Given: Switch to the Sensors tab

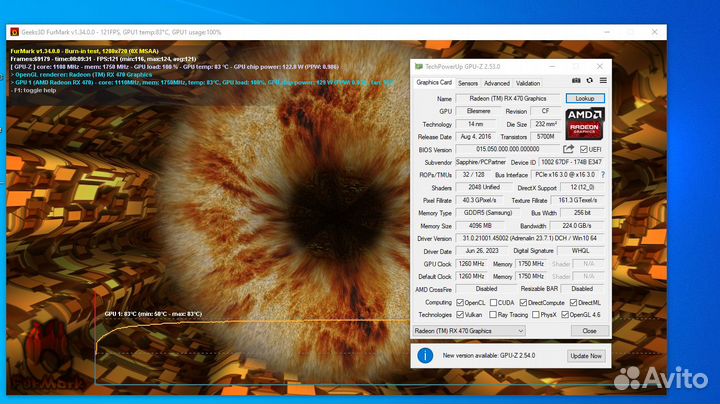Looking at the screenshot, I should click(468, 83).
